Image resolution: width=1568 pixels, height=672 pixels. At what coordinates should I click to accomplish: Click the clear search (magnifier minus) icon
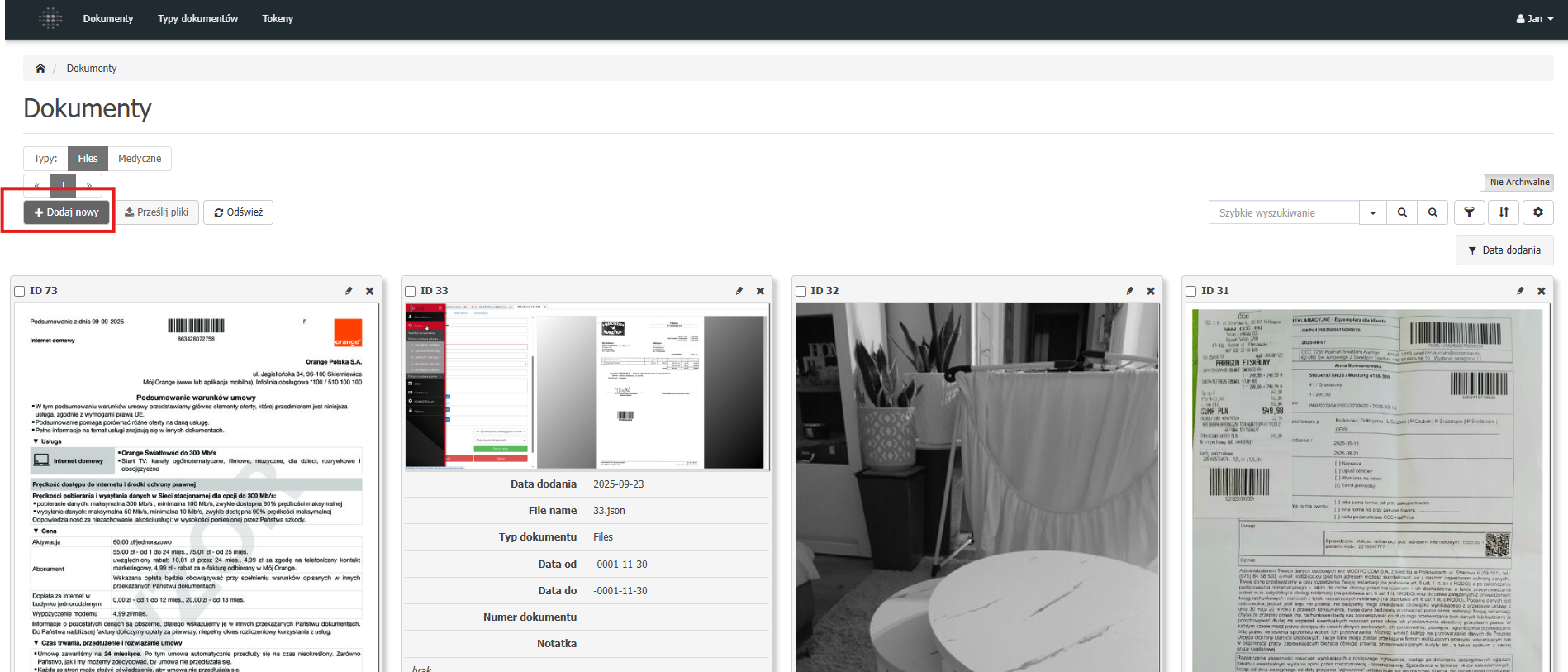(x=1433, y=212)
